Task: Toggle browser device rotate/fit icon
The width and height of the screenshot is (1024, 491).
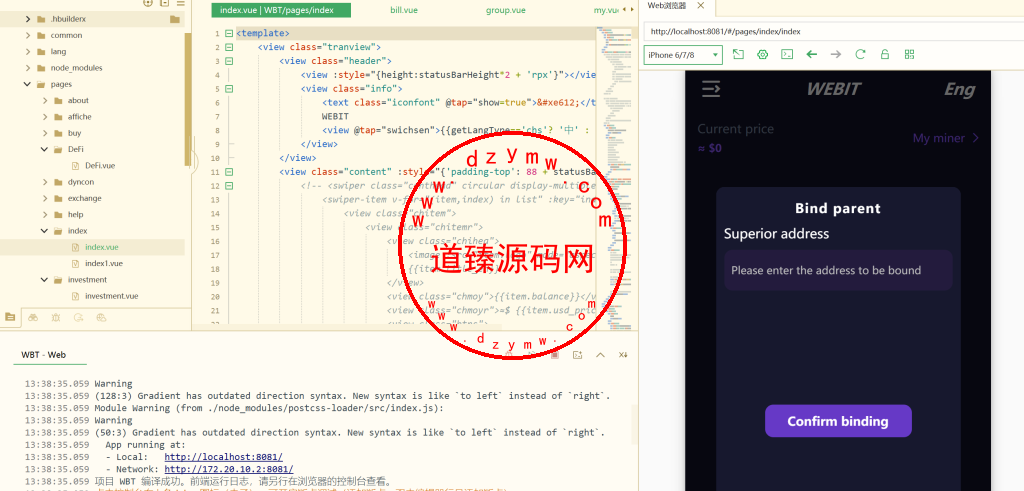Action: [738, 54]
